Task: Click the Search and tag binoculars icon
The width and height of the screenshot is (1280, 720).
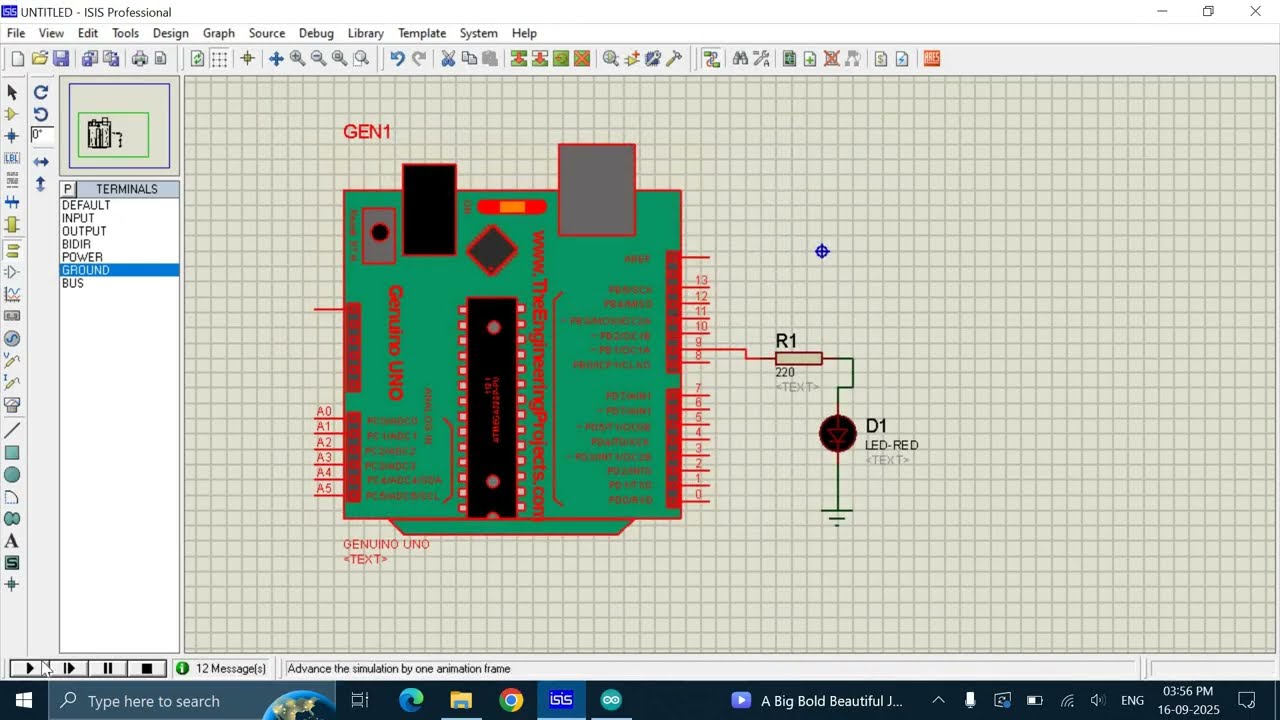Action: pos(740,59)
